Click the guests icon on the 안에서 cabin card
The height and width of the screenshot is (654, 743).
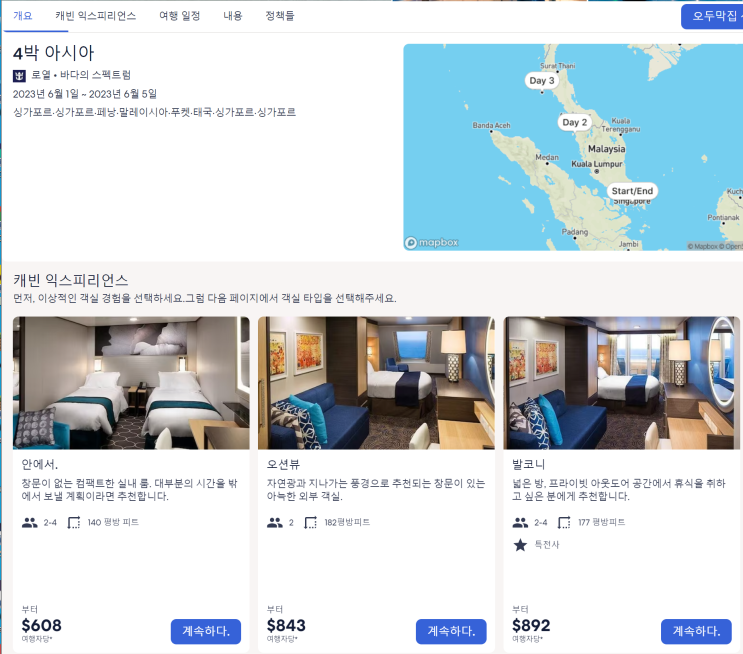[x=29, y=523]
